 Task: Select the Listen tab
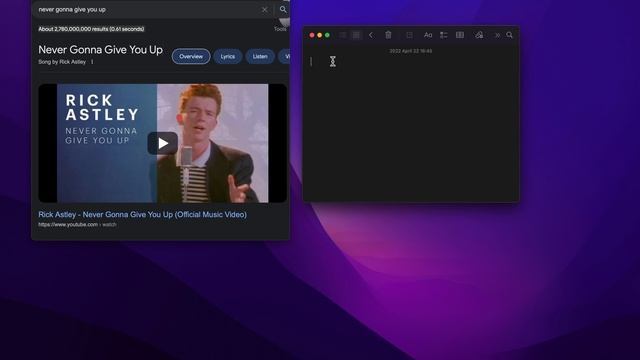260,56
